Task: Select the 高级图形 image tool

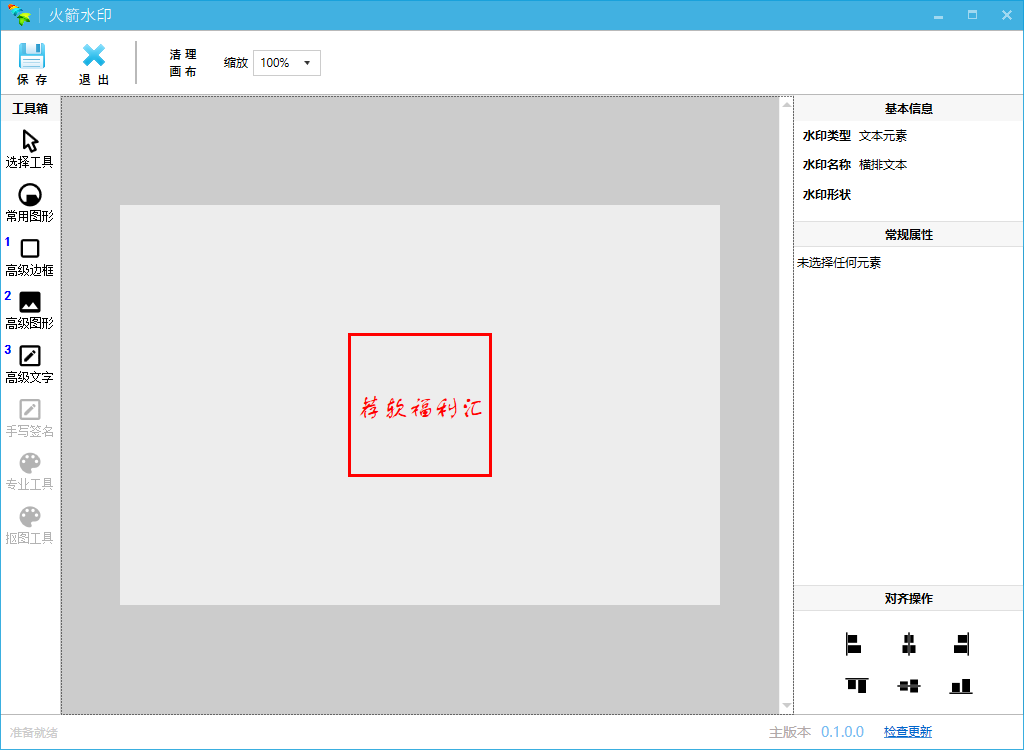Action: 30,310
